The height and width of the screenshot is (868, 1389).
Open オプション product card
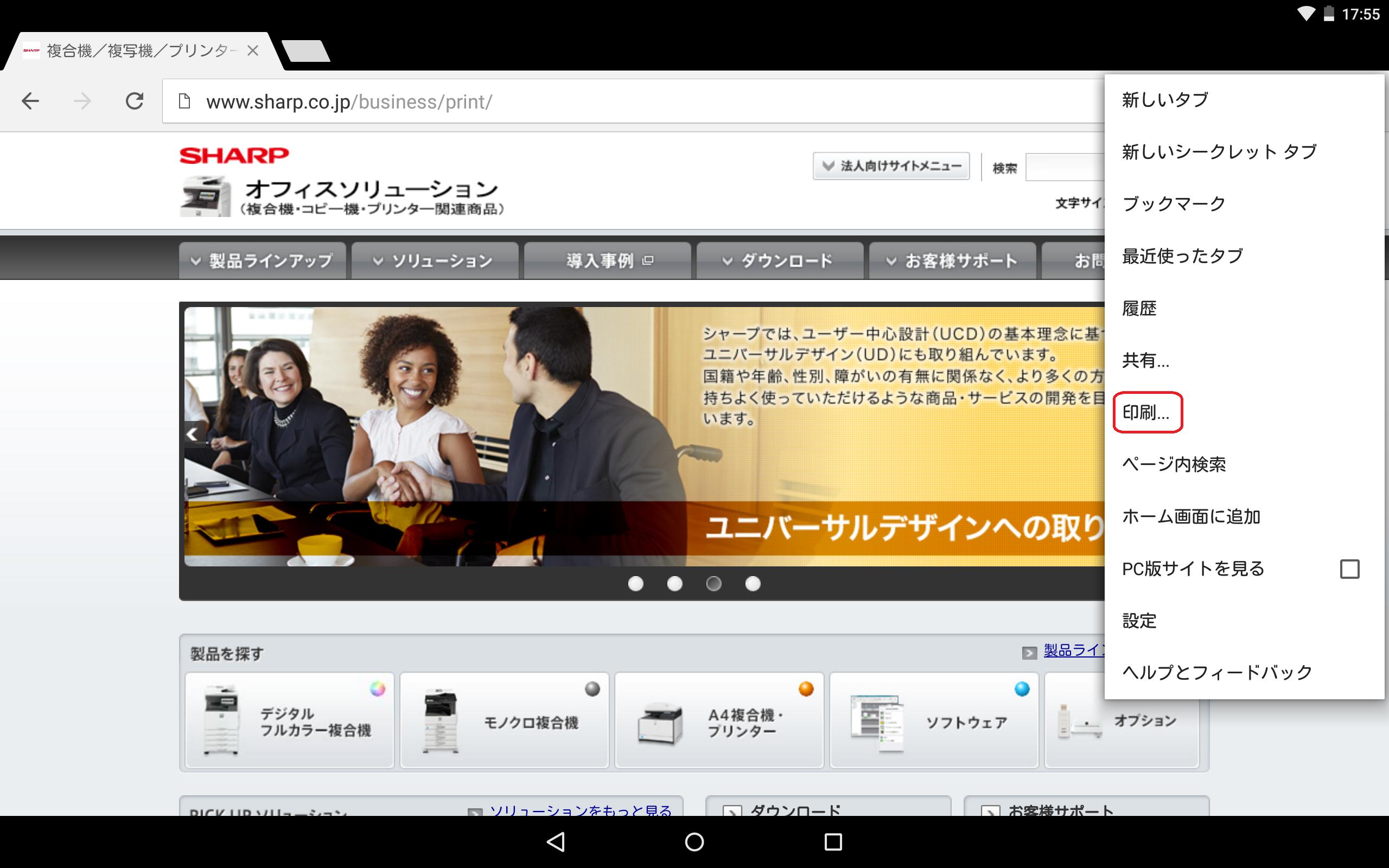1122,720
